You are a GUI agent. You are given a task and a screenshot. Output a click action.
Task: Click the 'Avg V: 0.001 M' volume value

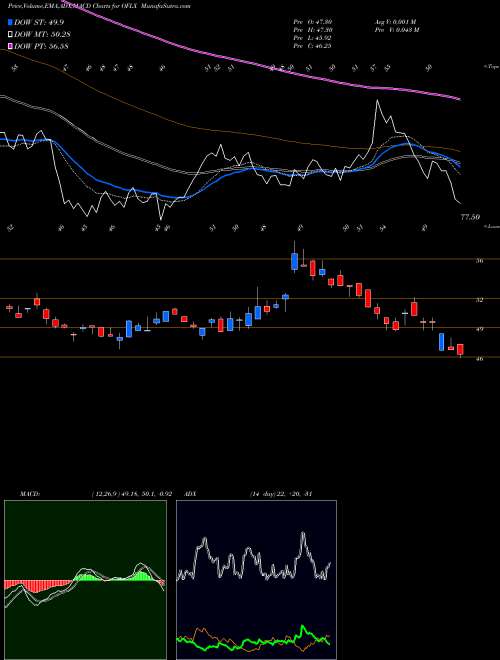click(x=395, y=22)
